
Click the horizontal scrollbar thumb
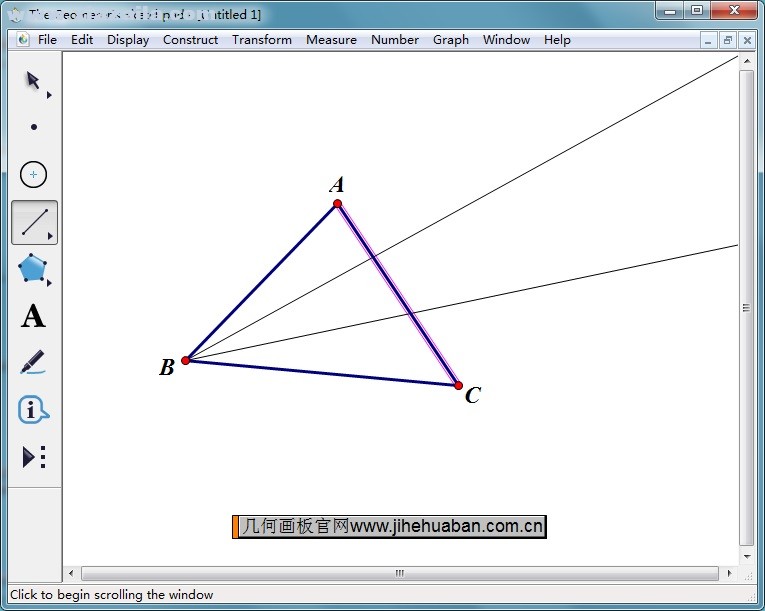click(400, 573)
